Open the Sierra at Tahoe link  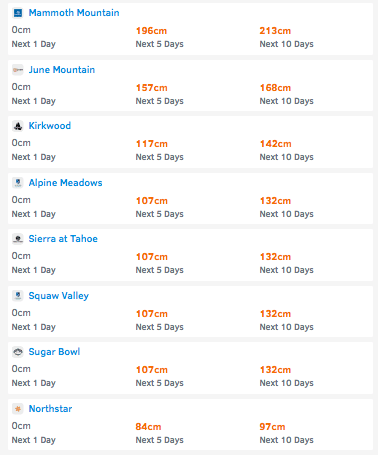click(63, 239)
